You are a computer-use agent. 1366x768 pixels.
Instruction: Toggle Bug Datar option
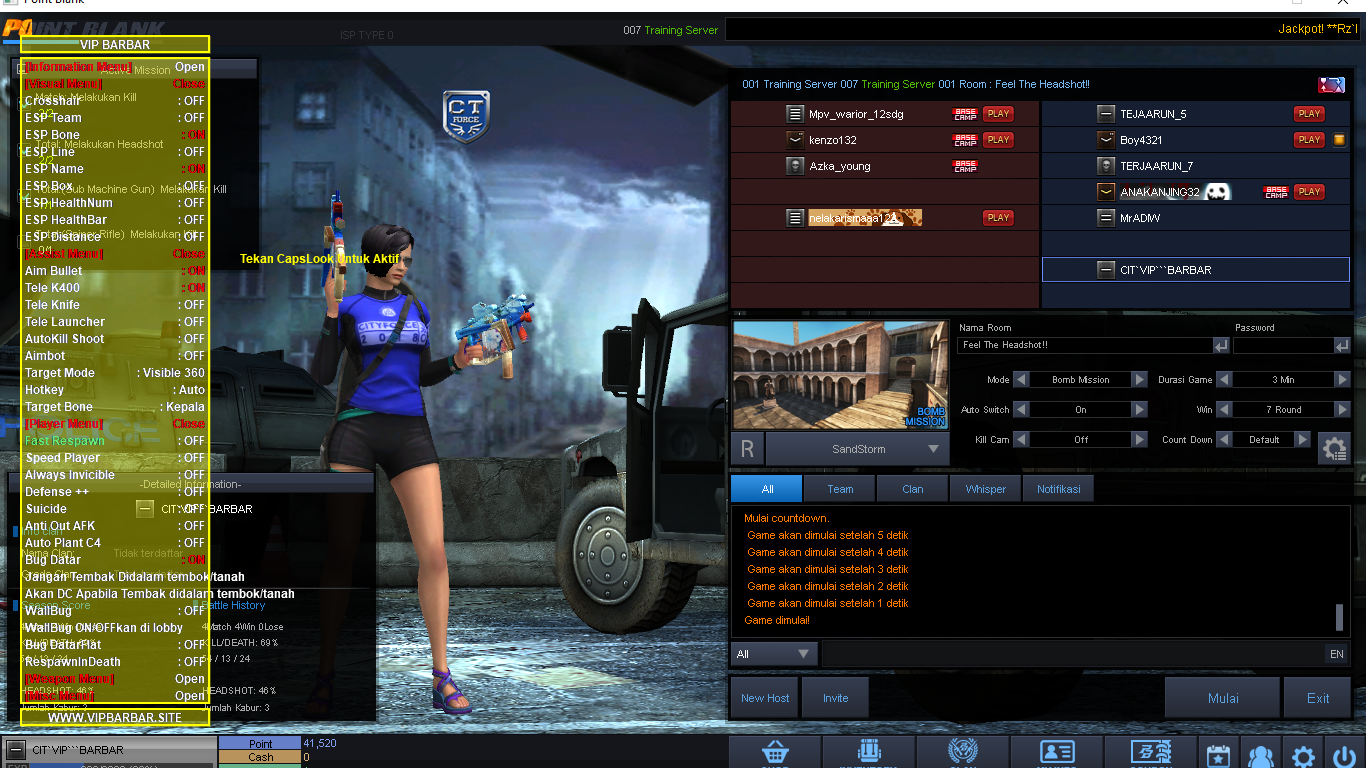coord(115,560)
